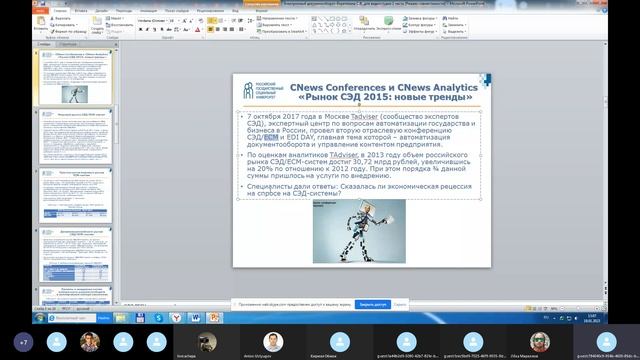Image resolution: width=640 pixels, height=360 pixels.
Task: Toggle Underline formatting
Action: (x=155, y=29)
